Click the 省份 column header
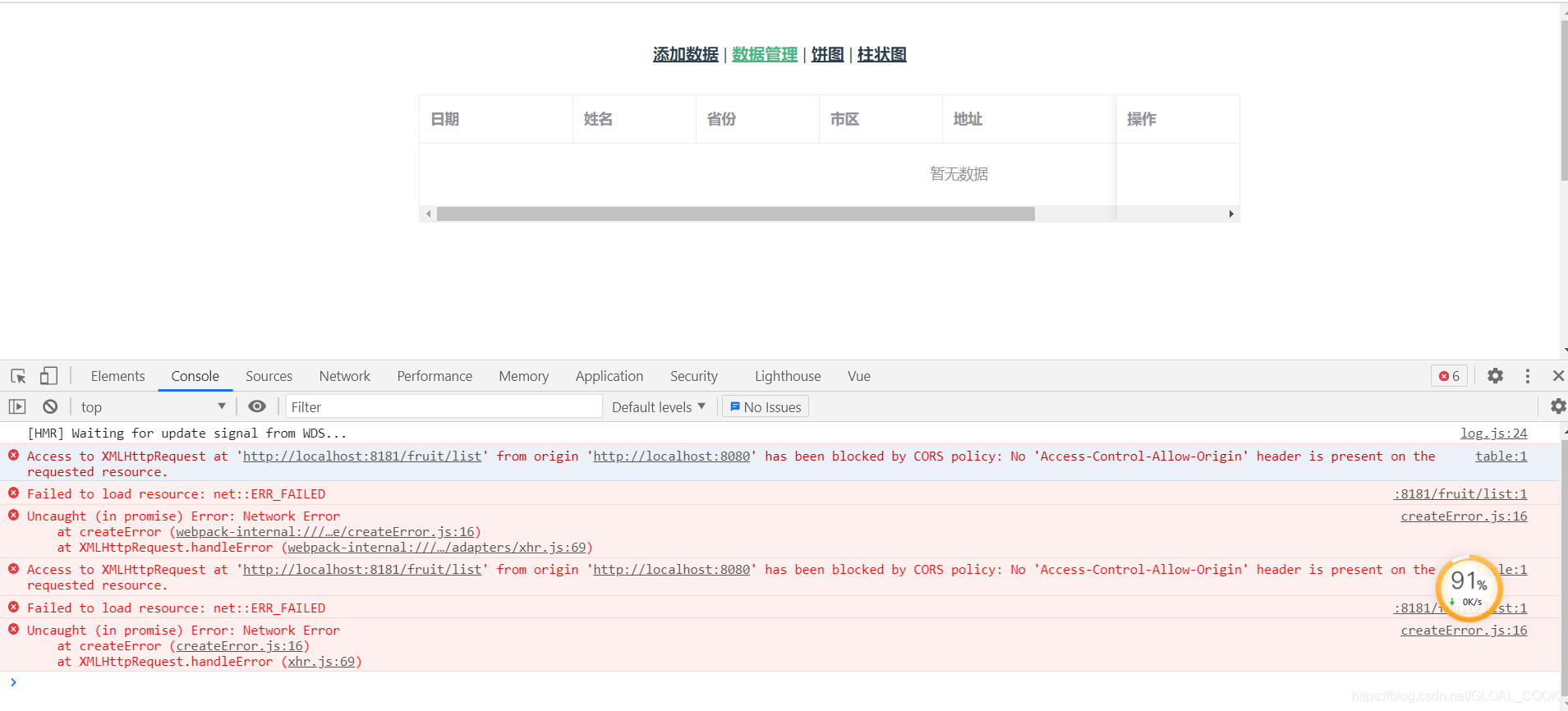 click(757, 119)
